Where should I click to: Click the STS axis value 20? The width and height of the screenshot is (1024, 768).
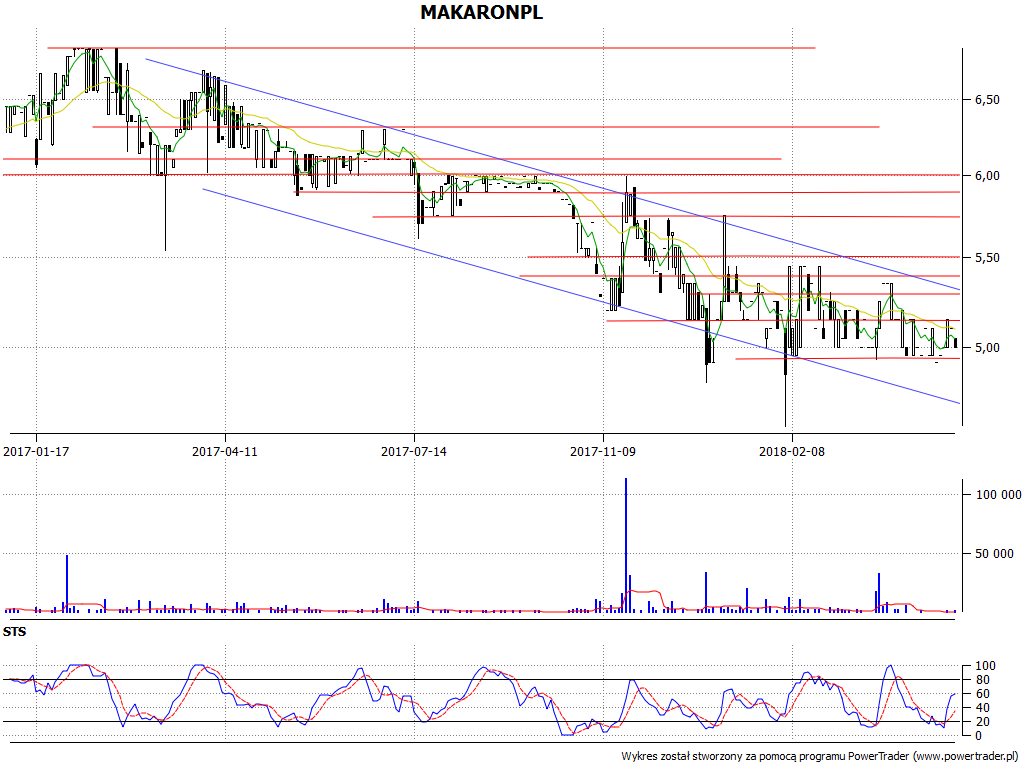click(x=982, y=722)
